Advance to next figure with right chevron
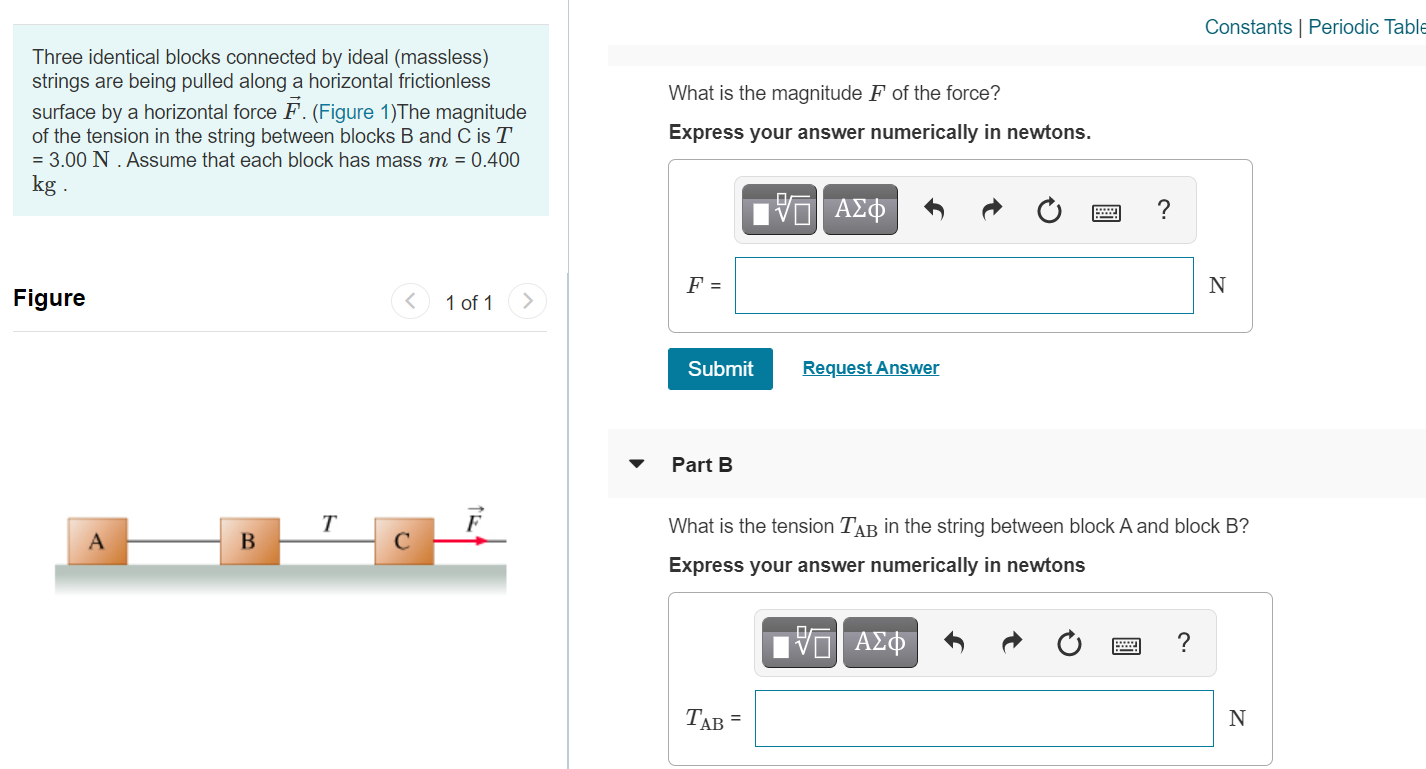 click(x=527, y=301)
